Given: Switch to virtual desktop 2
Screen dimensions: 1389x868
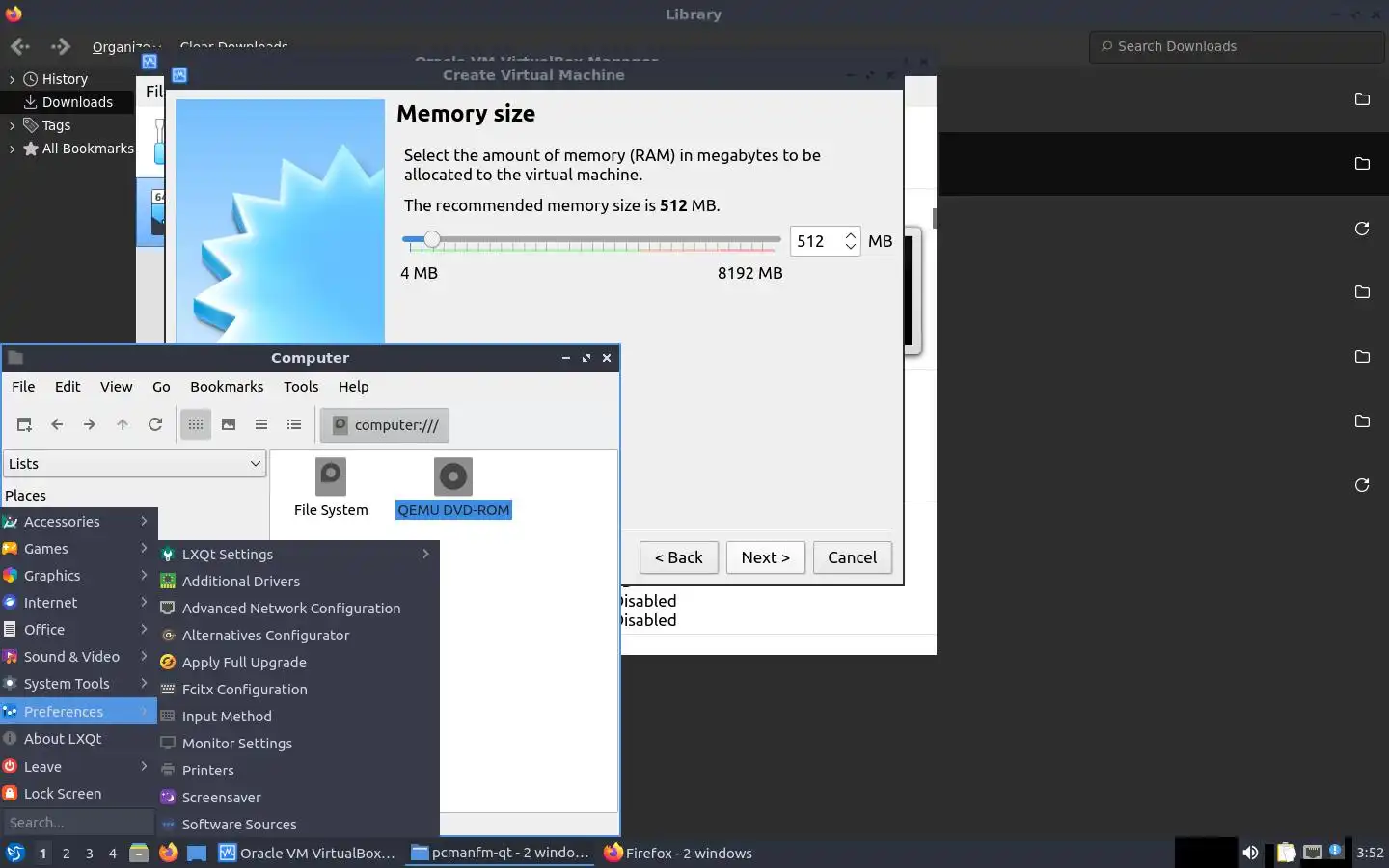Looking at the screenshot, I should (67, 853).
